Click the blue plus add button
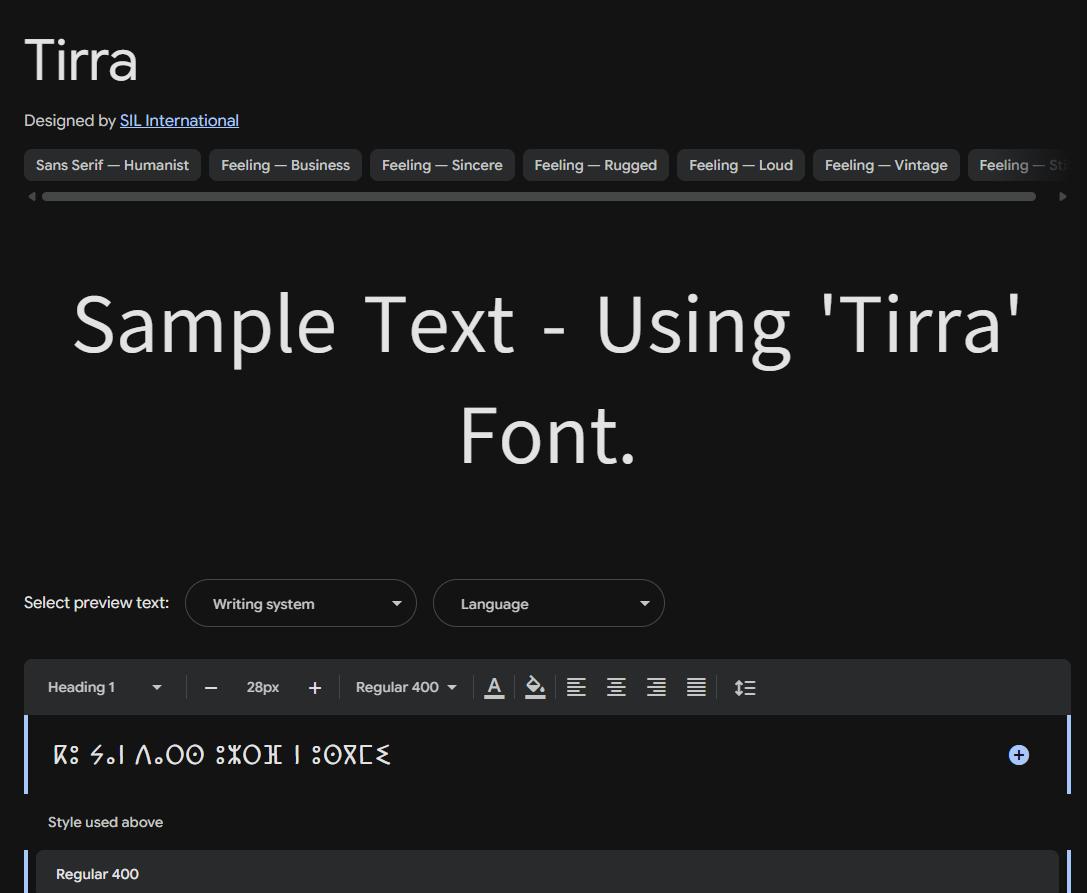The image size is (1087, 893). [x=1018, y=755]
